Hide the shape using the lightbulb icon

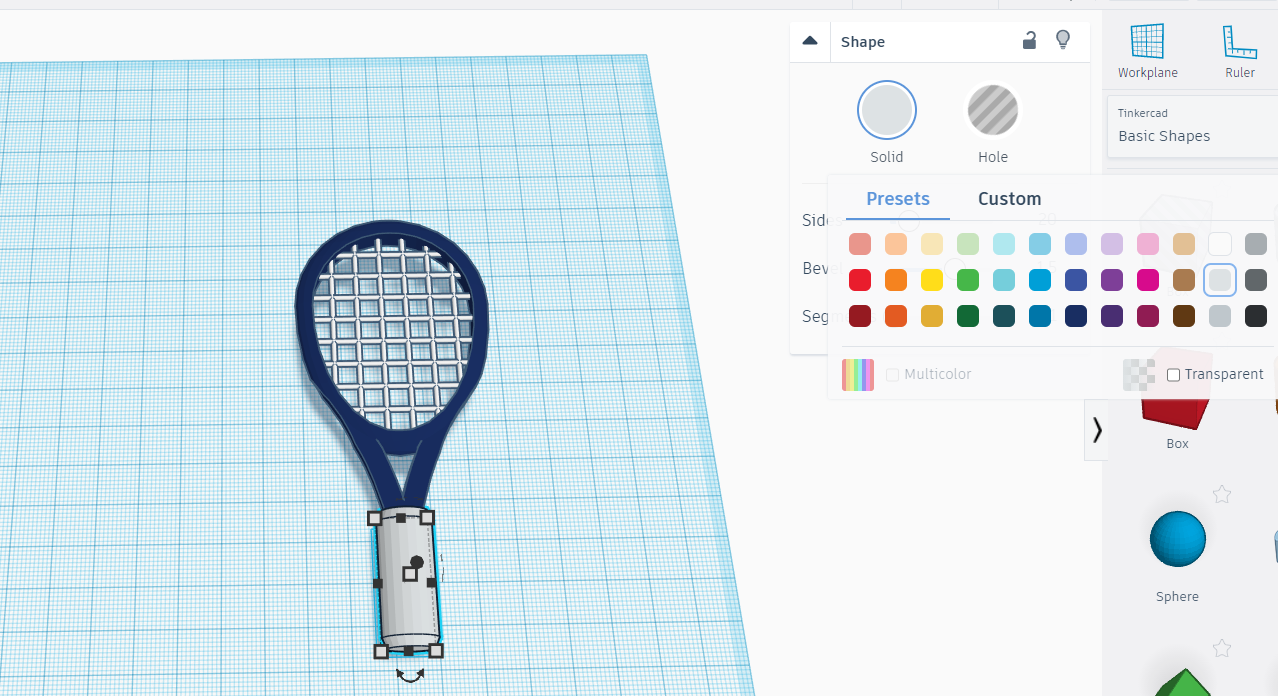(1062, 40)
